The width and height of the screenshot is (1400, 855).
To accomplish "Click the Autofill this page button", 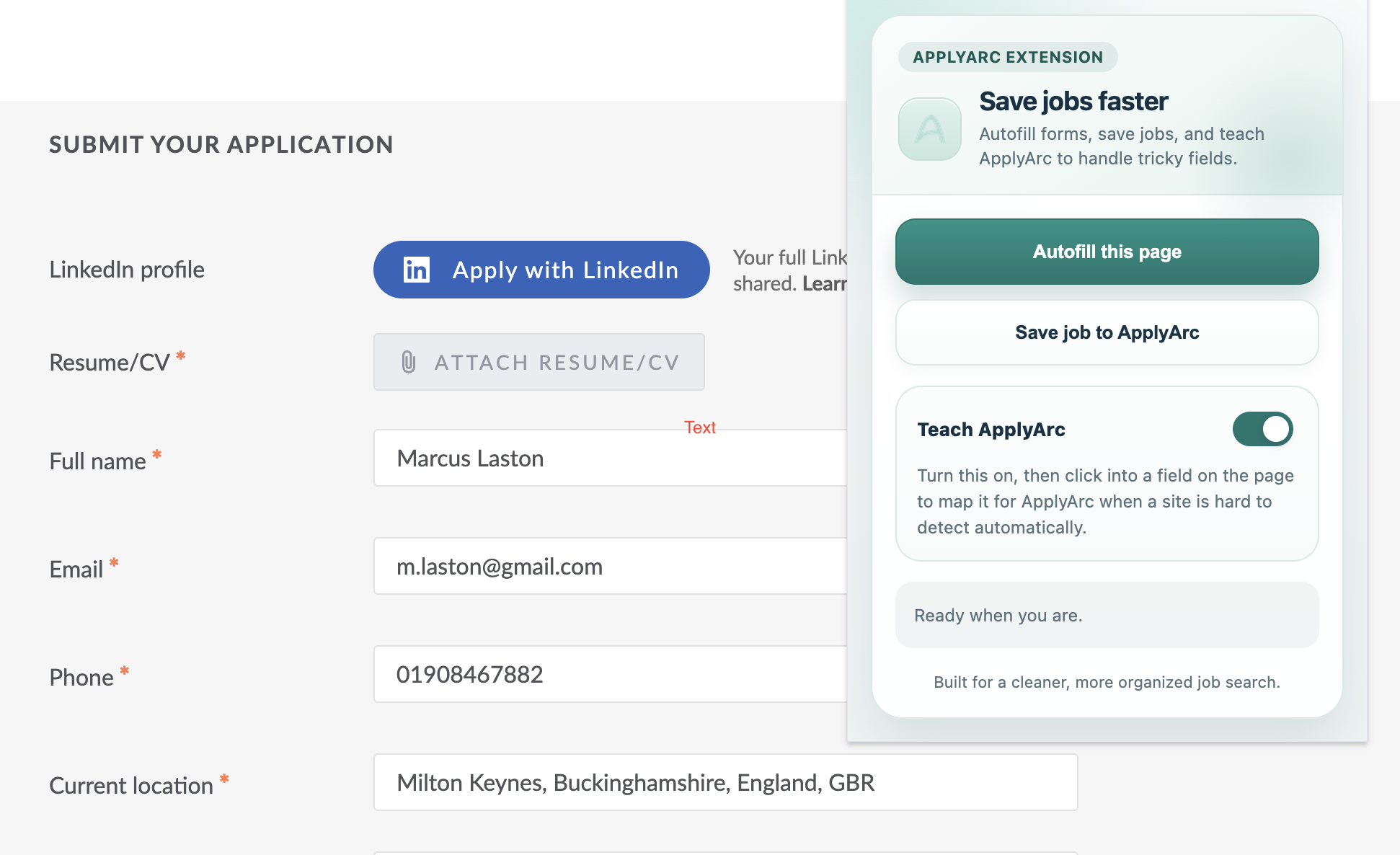I will pyautogui.click(x=1107, y=252).
